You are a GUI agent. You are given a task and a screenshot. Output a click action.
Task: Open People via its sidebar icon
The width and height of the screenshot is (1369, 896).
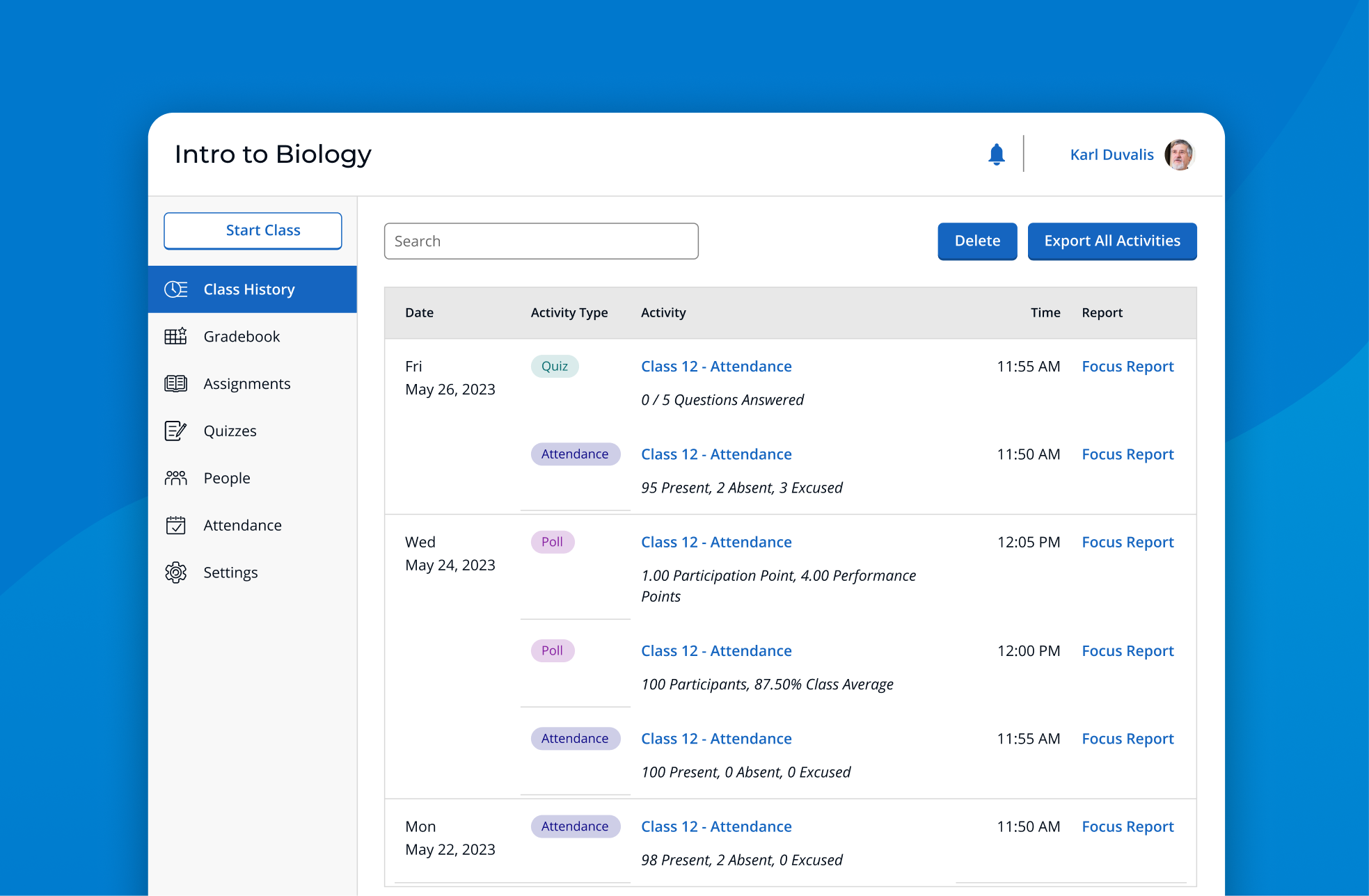(x=175, y=478)
